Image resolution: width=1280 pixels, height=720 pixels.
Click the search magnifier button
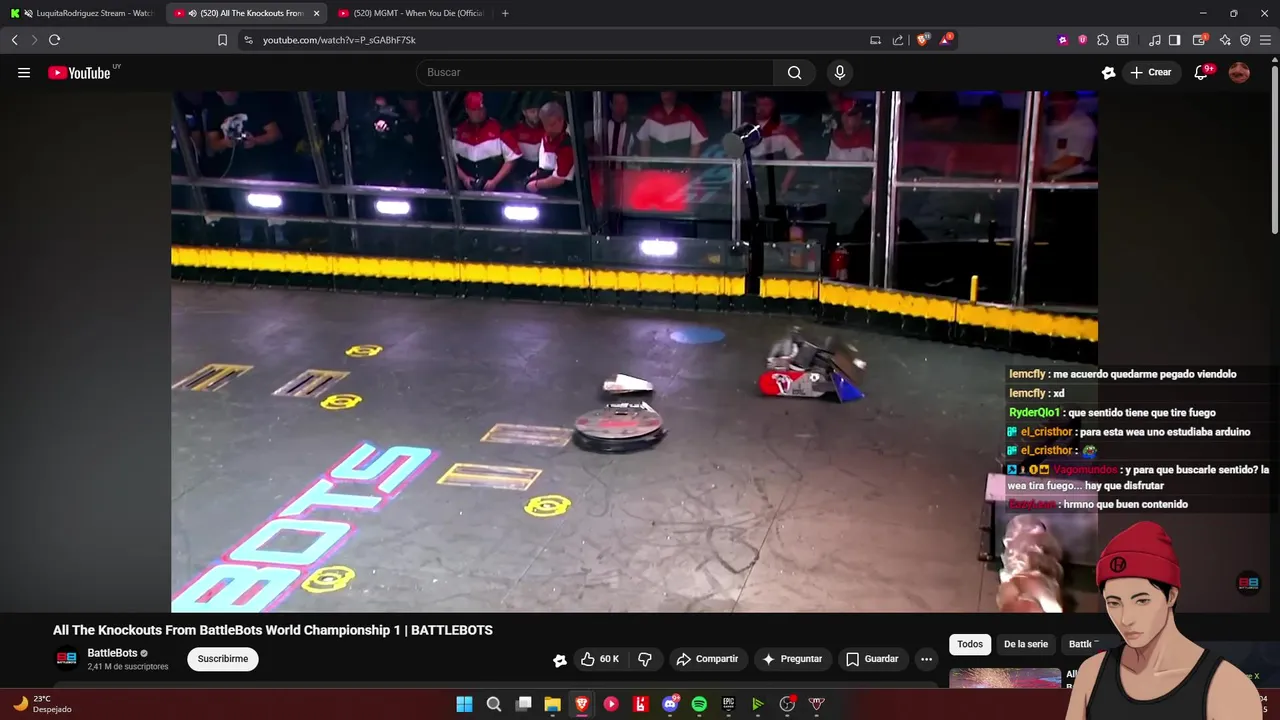click(794, 72)
